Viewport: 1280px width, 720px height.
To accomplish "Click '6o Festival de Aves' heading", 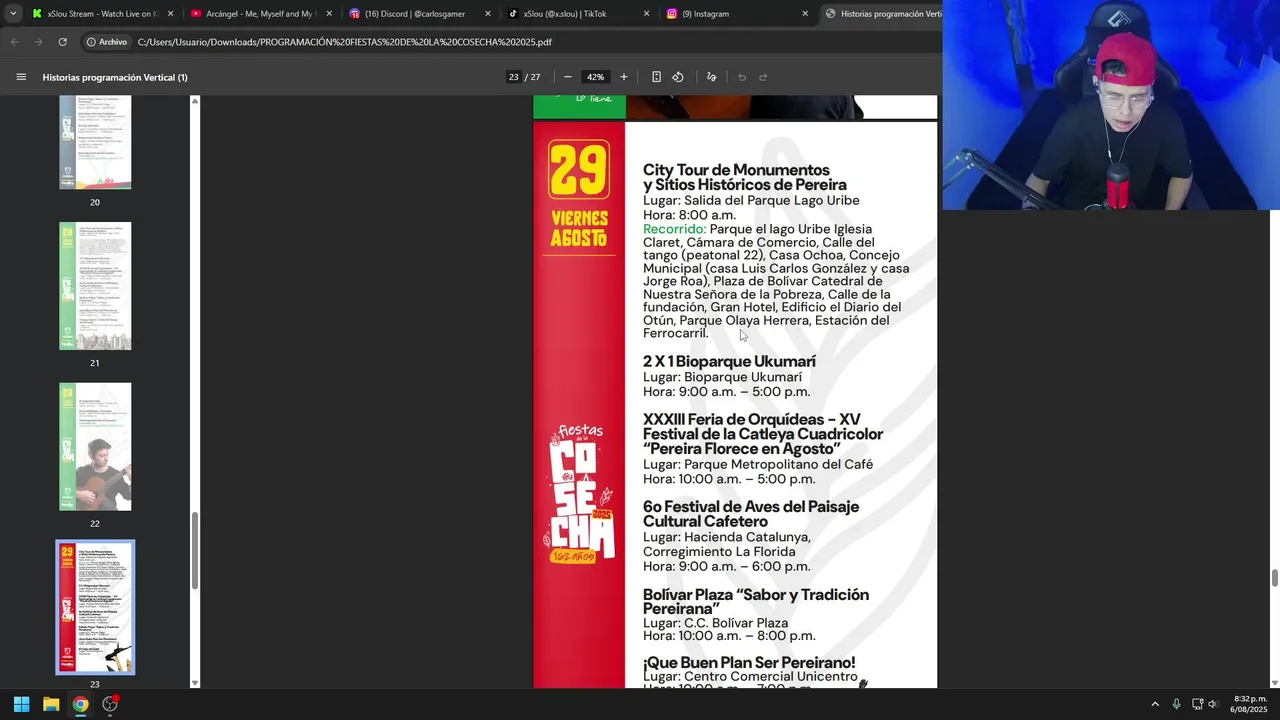I will coord(751,514).
